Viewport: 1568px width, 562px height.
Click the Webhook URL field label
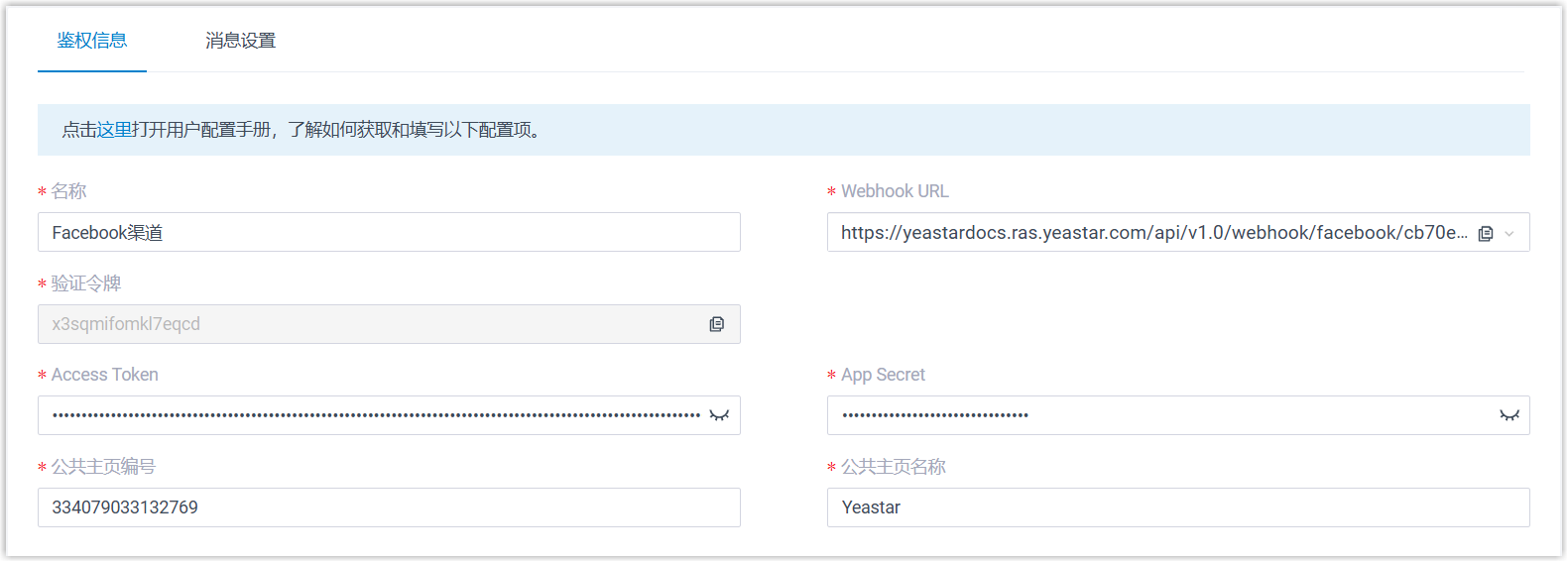pyautogui.click(x=895, y=191)
